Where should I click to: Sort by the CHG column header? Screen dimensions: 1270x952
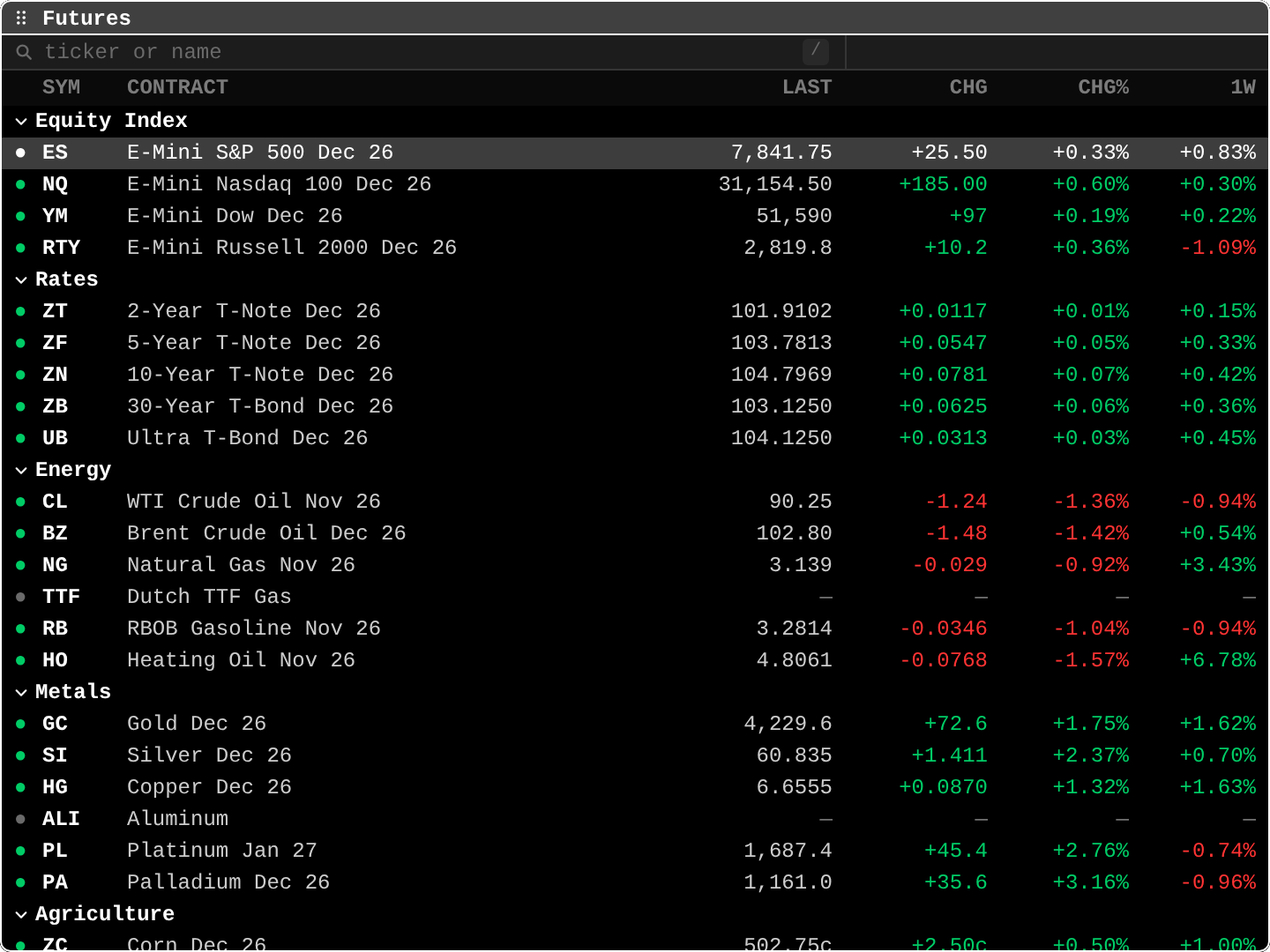click(968, 87)
